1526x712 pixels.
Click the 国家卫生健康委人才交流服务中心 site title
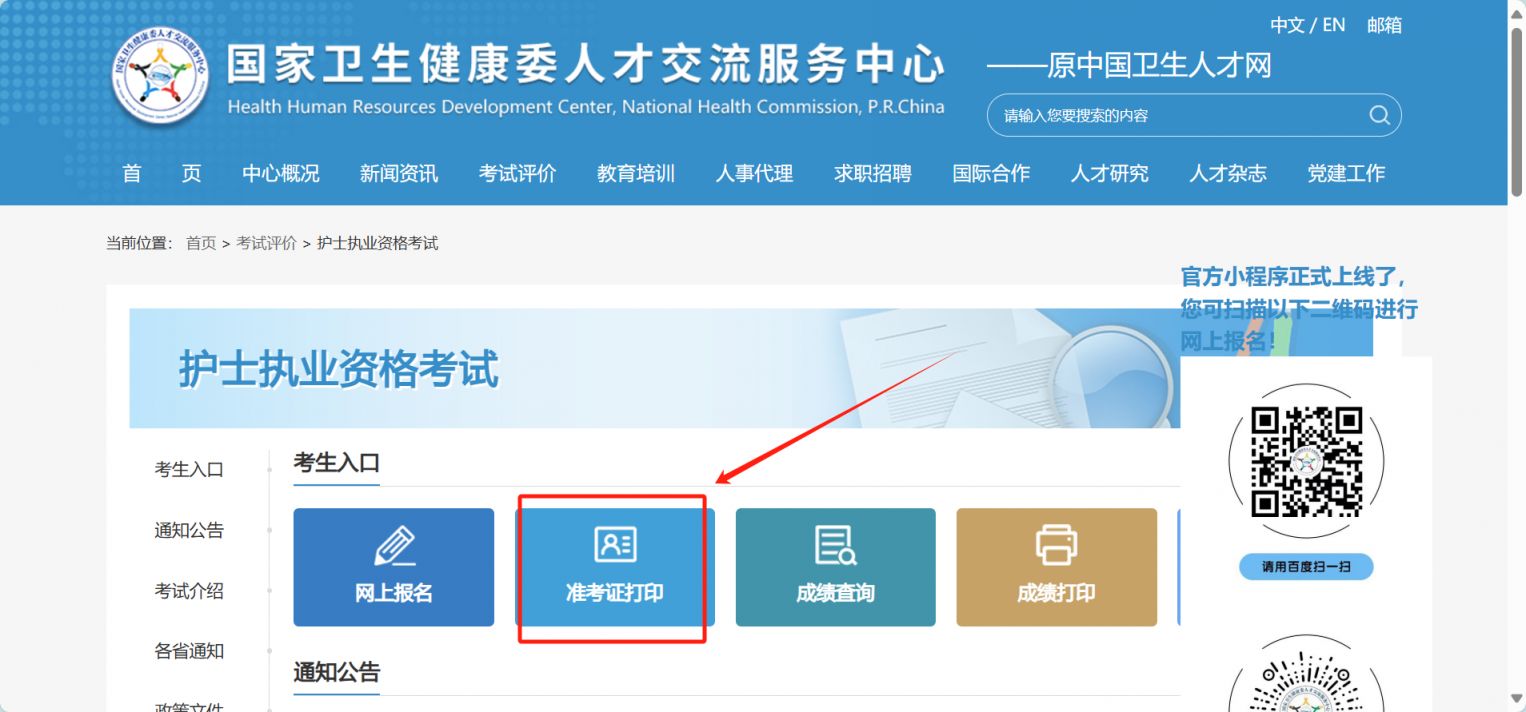[x=585, y=64]
